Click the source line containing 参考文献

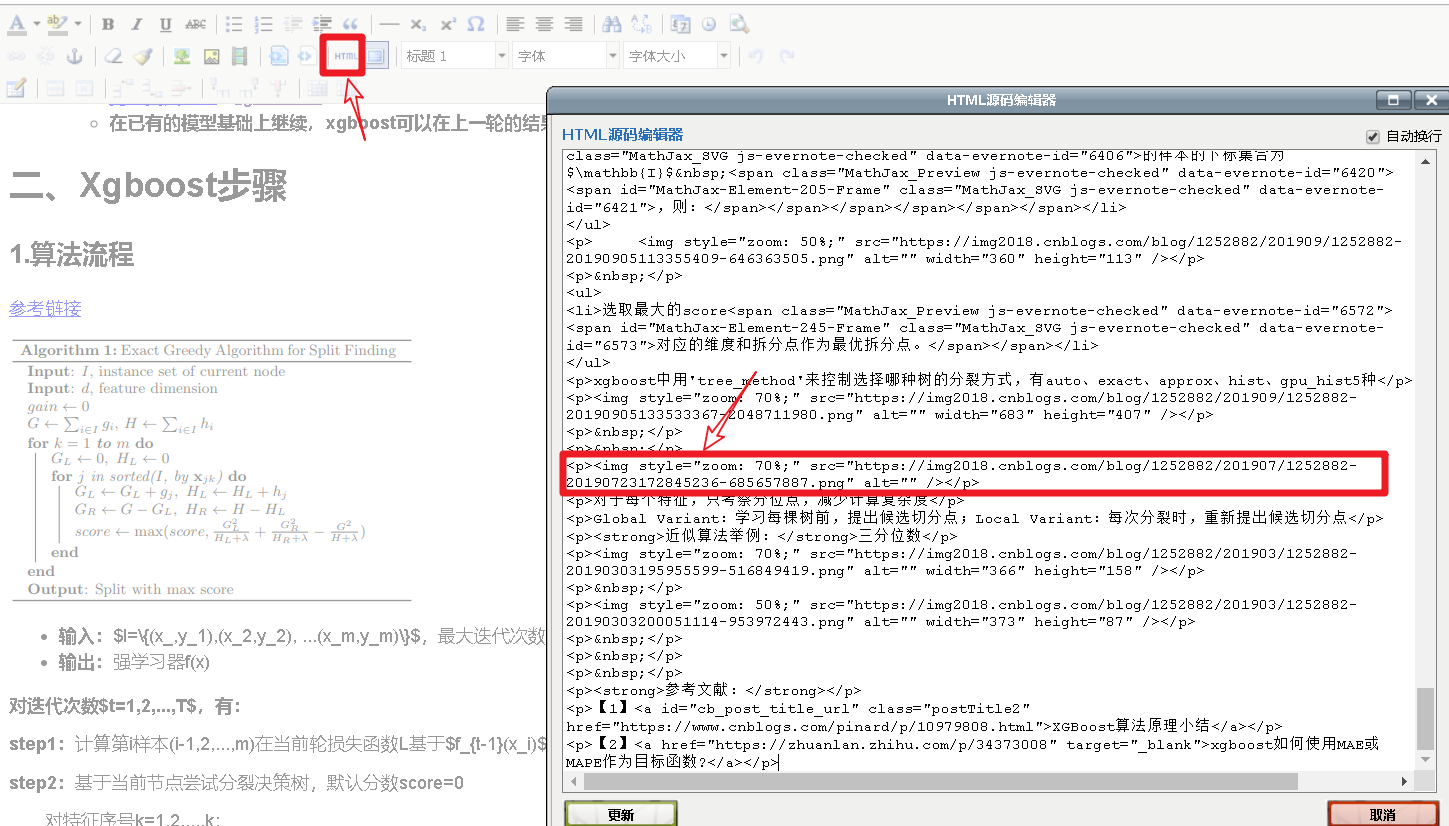(x=714, y=690)
